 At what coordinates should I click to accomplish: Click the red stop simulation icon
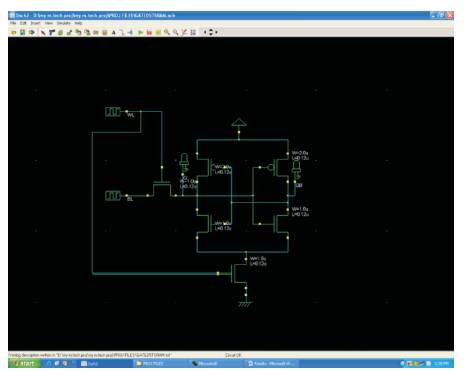click(149, 32)
